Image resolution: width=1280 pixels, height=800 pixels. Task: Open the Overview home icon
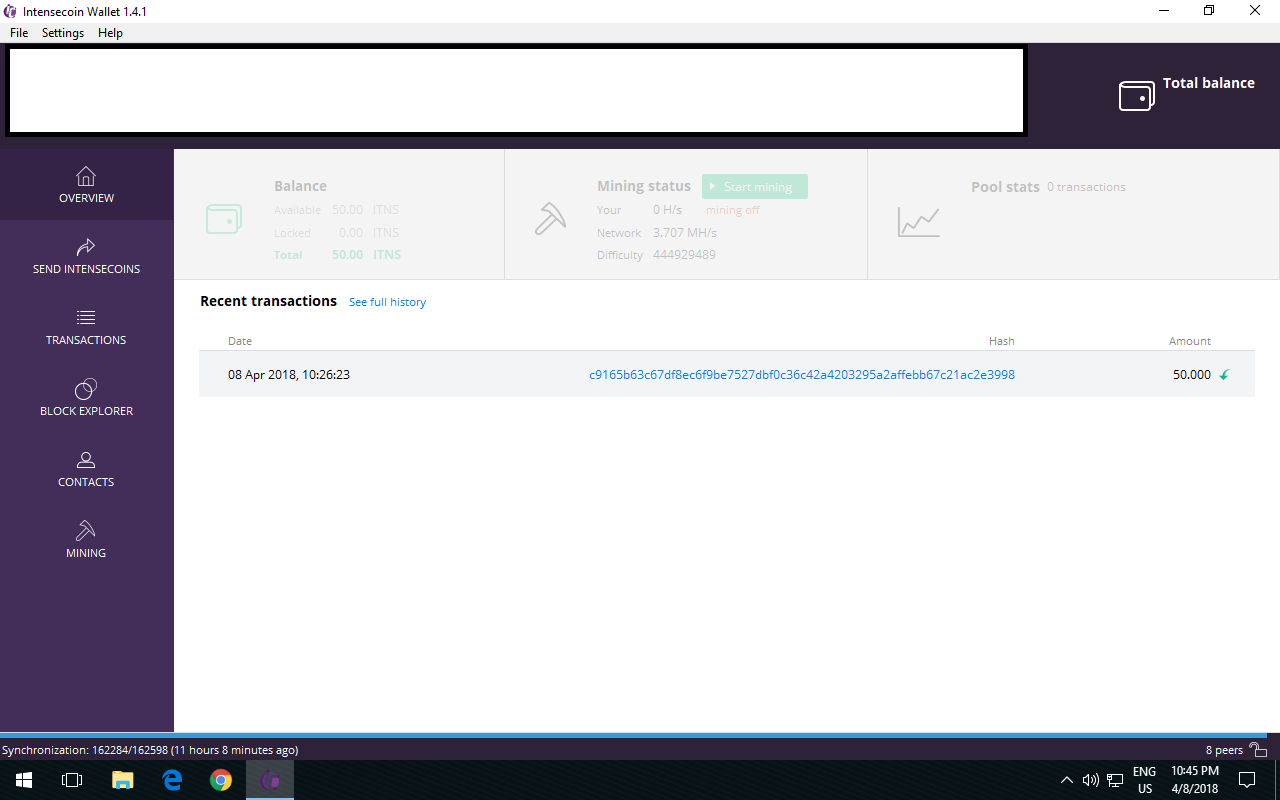pyautogui.click(x=86, y=176)
